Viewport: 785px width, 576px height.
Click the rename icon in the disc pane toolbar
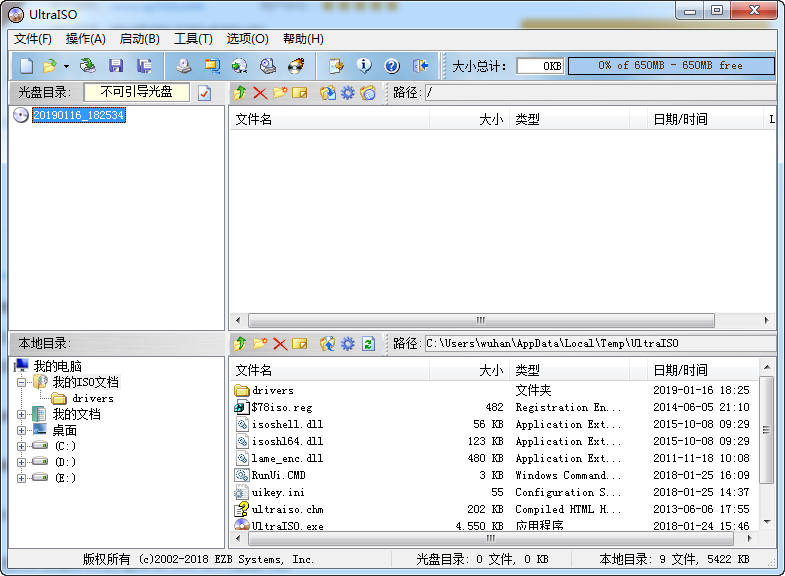click(x=300, y=93)
